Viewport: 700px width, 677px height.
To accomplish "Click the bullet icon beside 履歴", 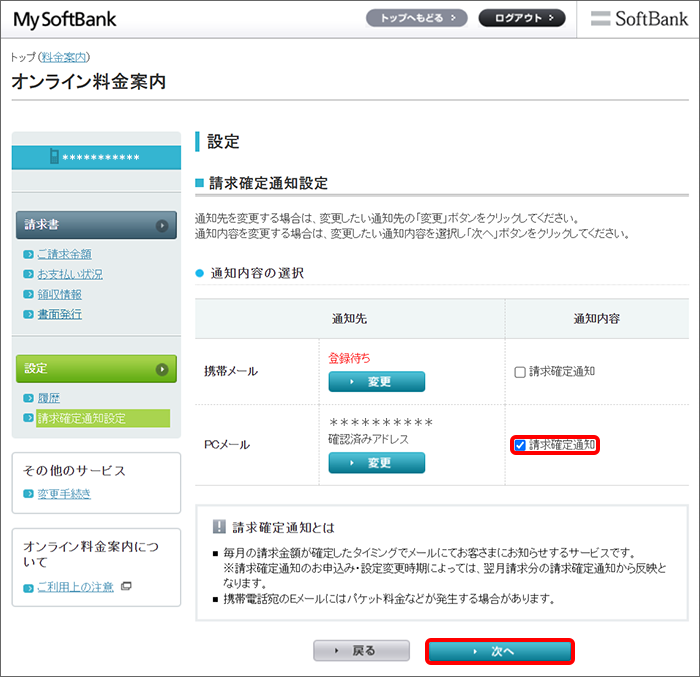I will click(x=29, y=398).
